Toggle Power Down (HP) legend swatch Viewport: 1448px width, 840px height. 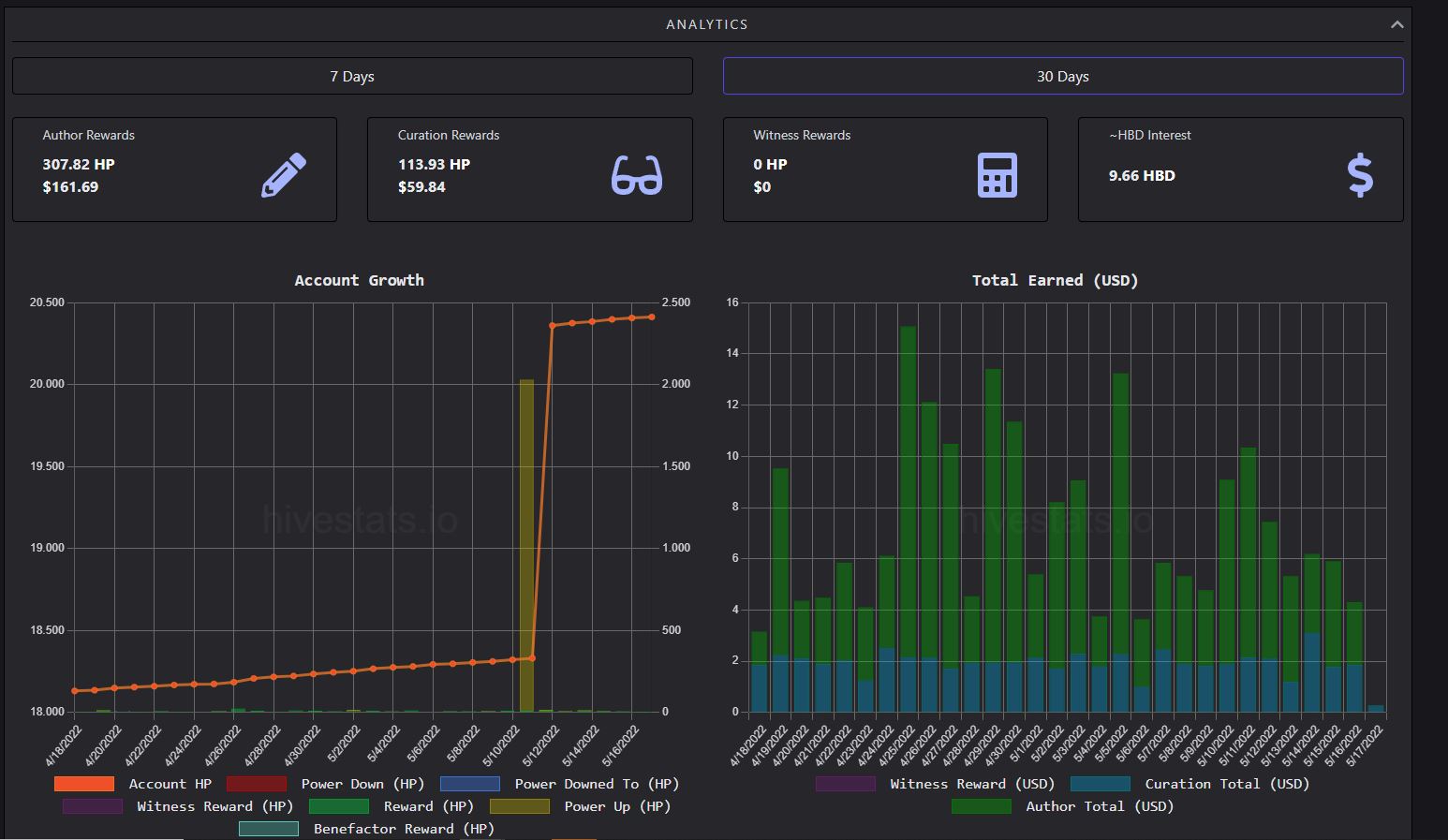point(257,784)
